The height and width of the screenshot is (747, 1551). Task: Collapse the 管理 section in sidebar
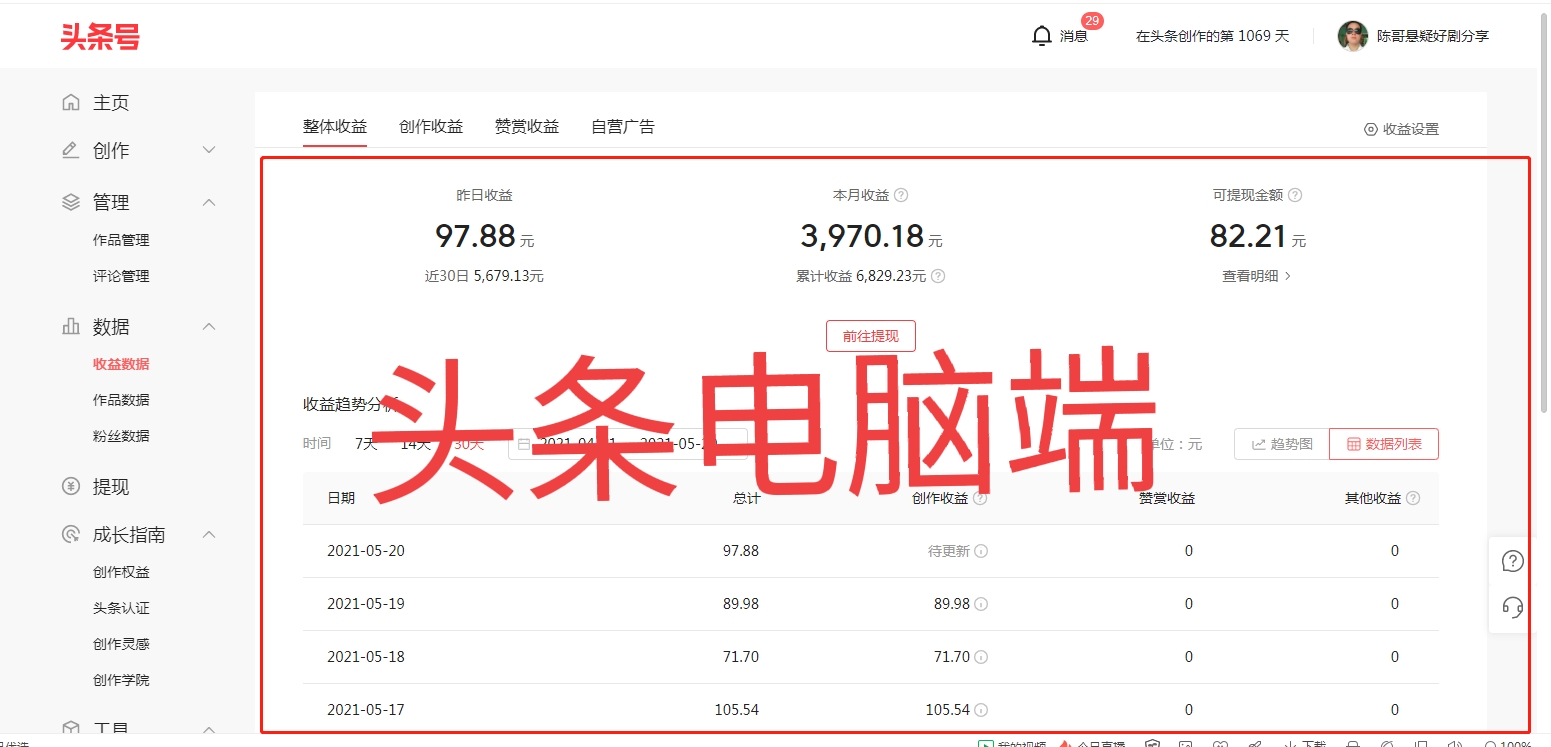(209, 201)
